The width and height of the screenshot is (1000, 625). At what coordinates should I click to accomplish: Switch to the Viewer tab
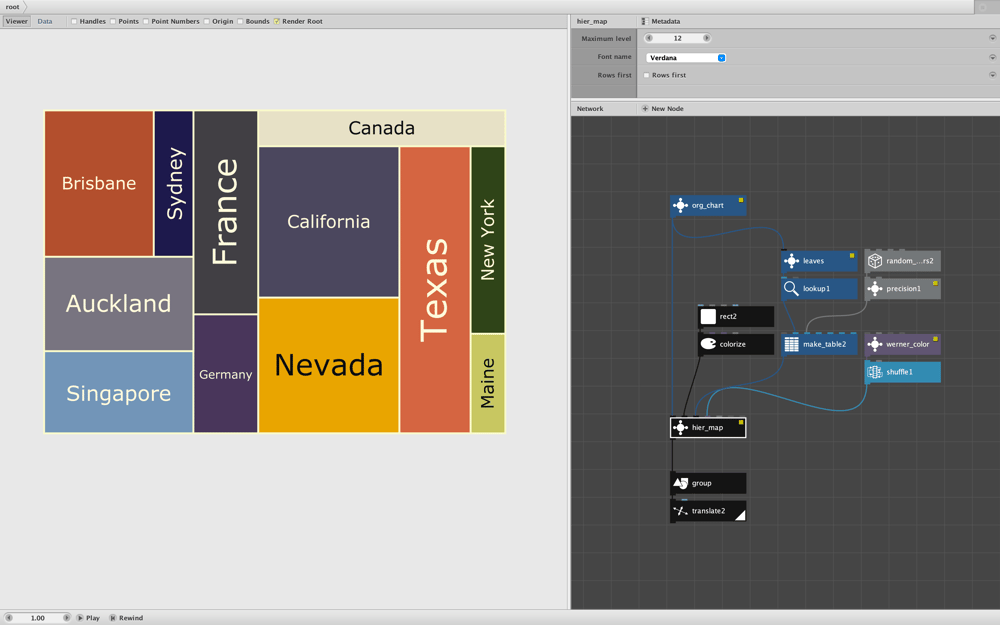tap(17, 21)
